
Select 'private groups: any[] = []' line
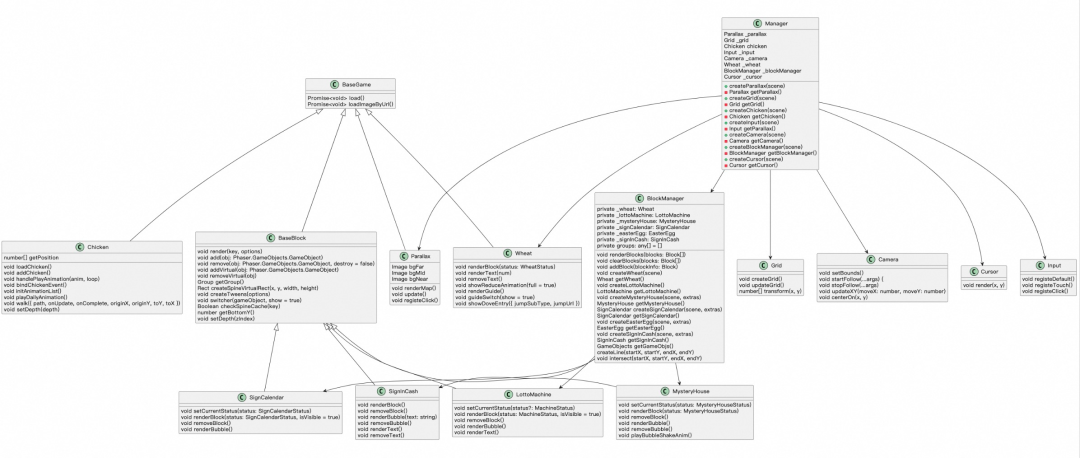coord(631,245)
